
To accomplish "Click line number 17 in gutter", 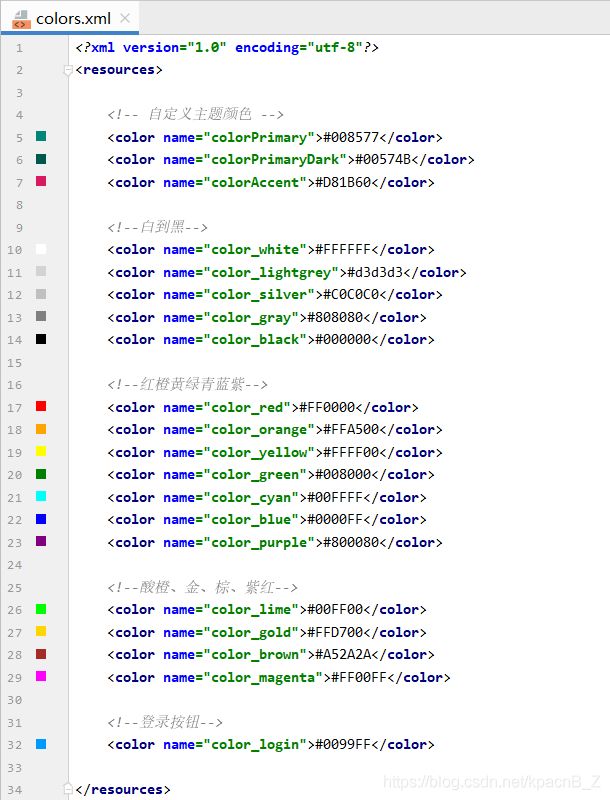I will pos(15,408).
